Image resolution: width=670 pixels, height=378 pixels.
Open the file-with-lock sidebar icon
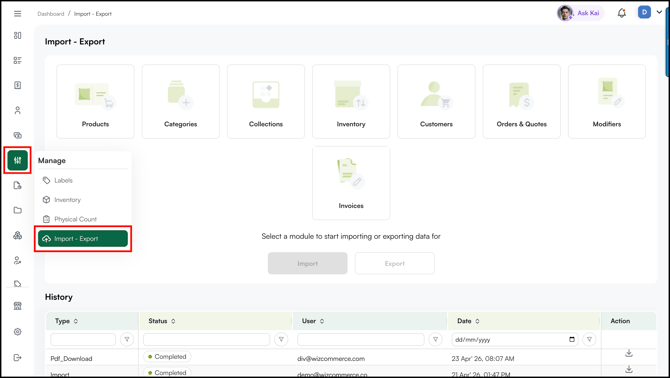coord(18,185)
